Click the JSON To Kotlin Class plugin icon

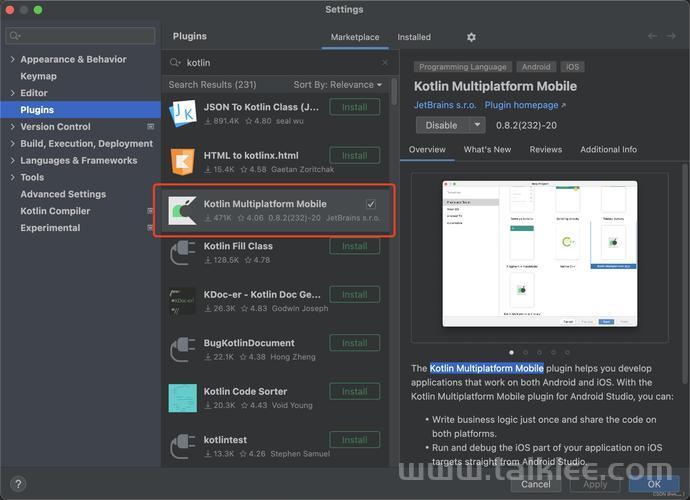[183, 114]
